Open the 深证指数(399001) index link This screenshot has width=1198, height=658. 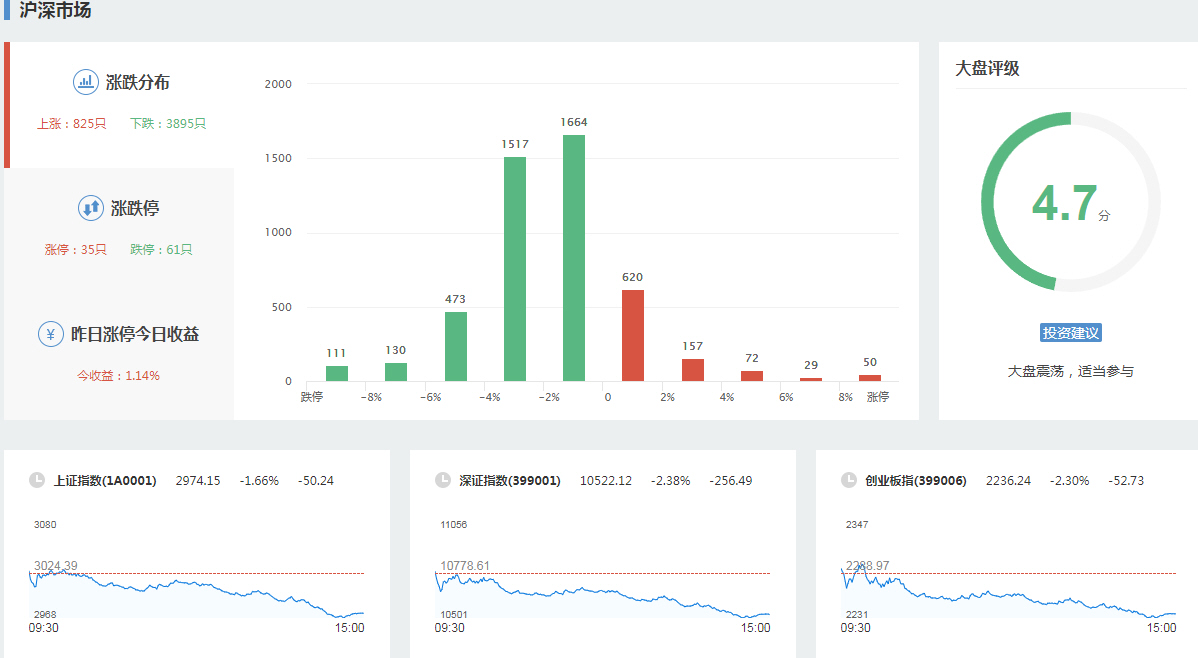pyautogui.click(x=510, y=481)
